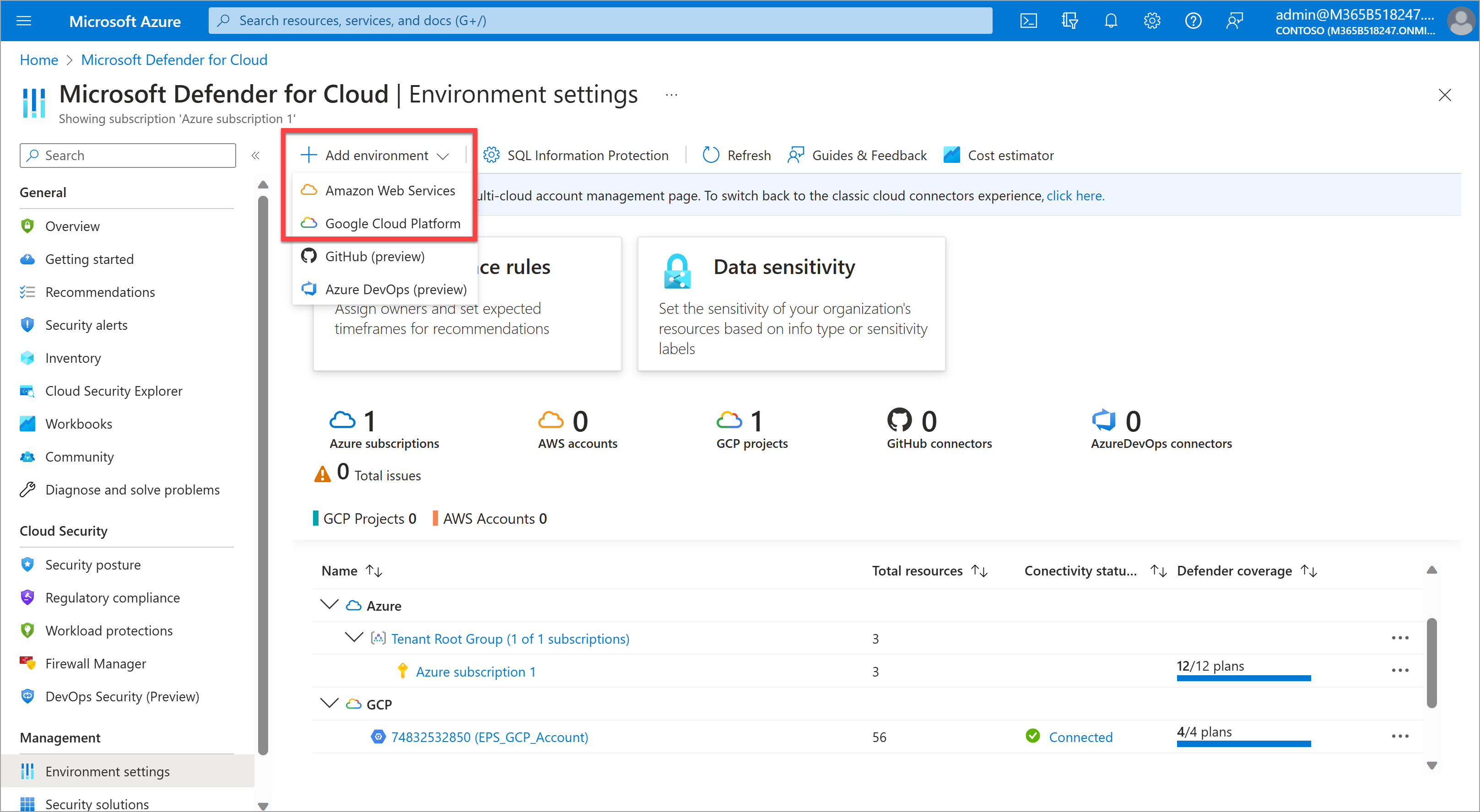Open the Add environment dropdown
Image resolution: width=1480 pixels, height=812 pixels.
(375, 155)
